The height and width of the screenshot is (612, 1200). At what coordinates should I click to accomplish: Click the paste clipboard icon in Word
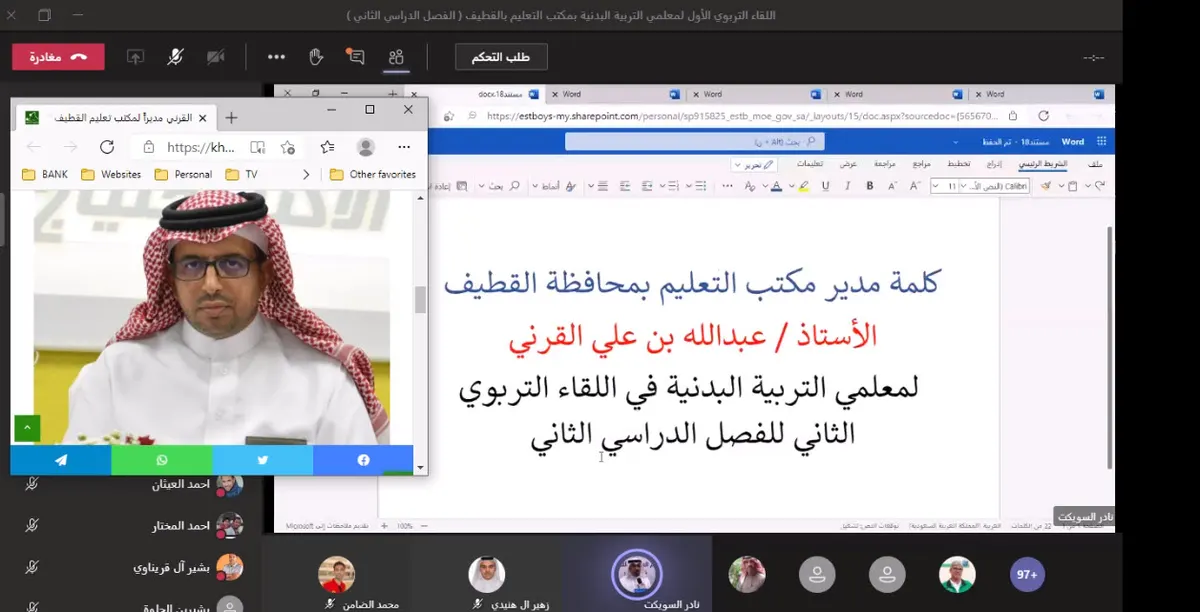1072,186
